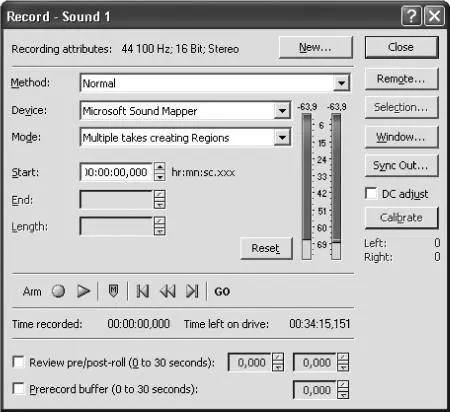Enable the Prerecord buffer checkbox
This screenshot has height=412, width=450.
(18, 388)
